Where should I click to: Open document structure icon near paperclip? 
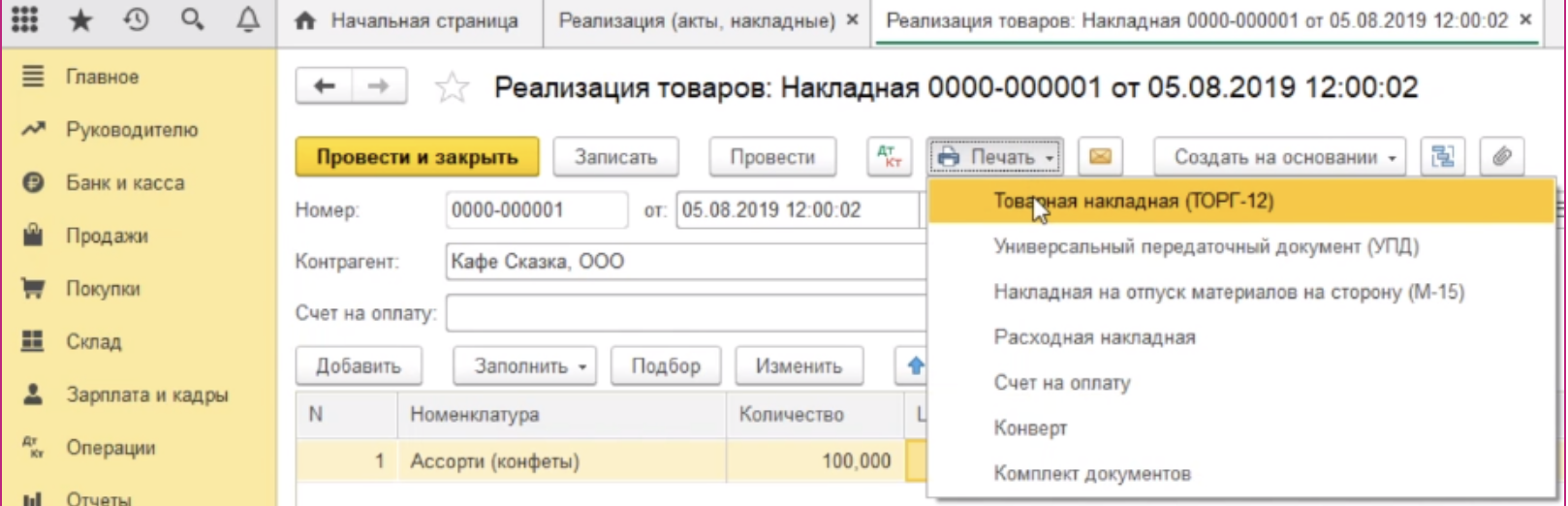point(1443,157)
